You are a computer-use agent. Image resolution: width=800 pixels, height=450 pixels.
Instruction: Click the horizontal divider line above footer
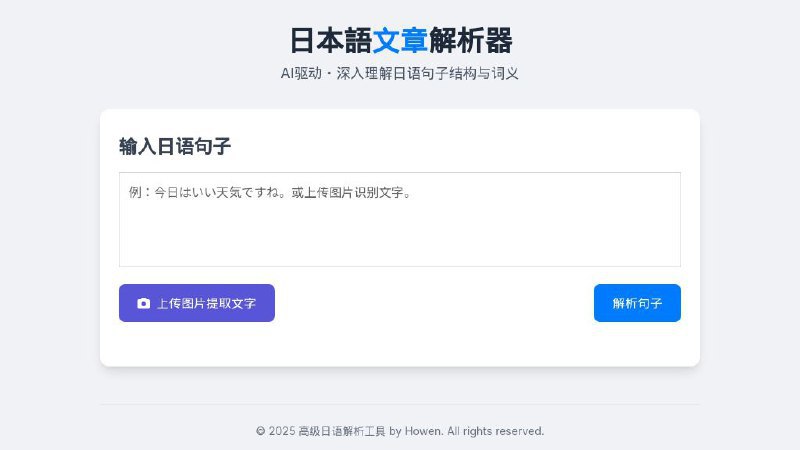pyautogui.click(x=400, y=405)
